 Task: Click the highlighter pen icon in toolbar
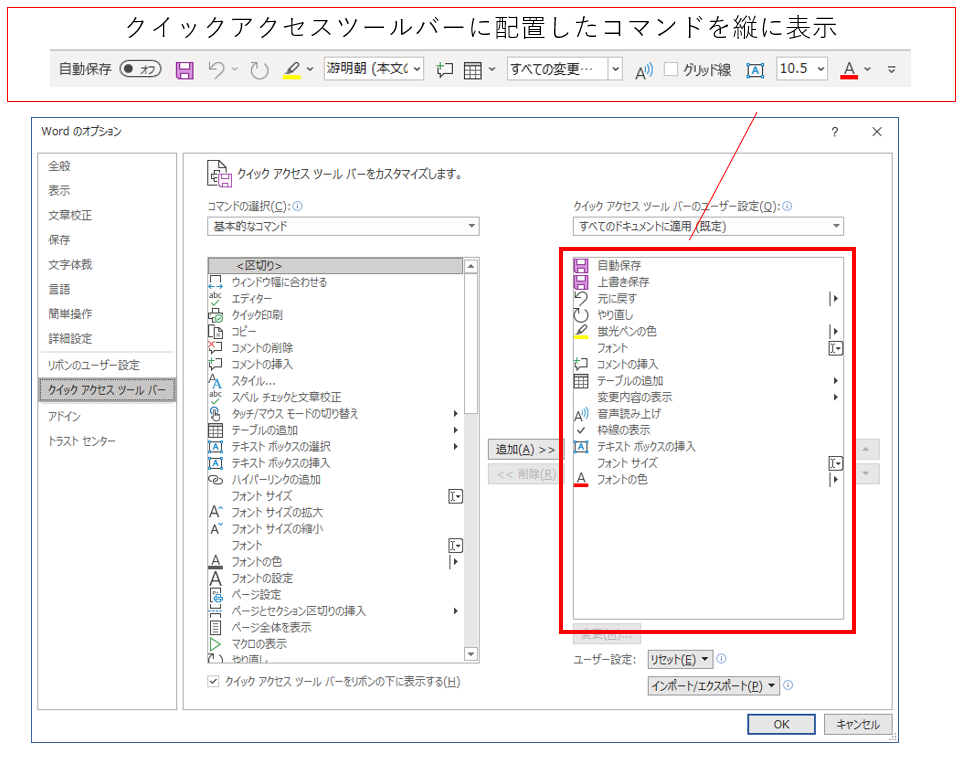tap(291, 70)
